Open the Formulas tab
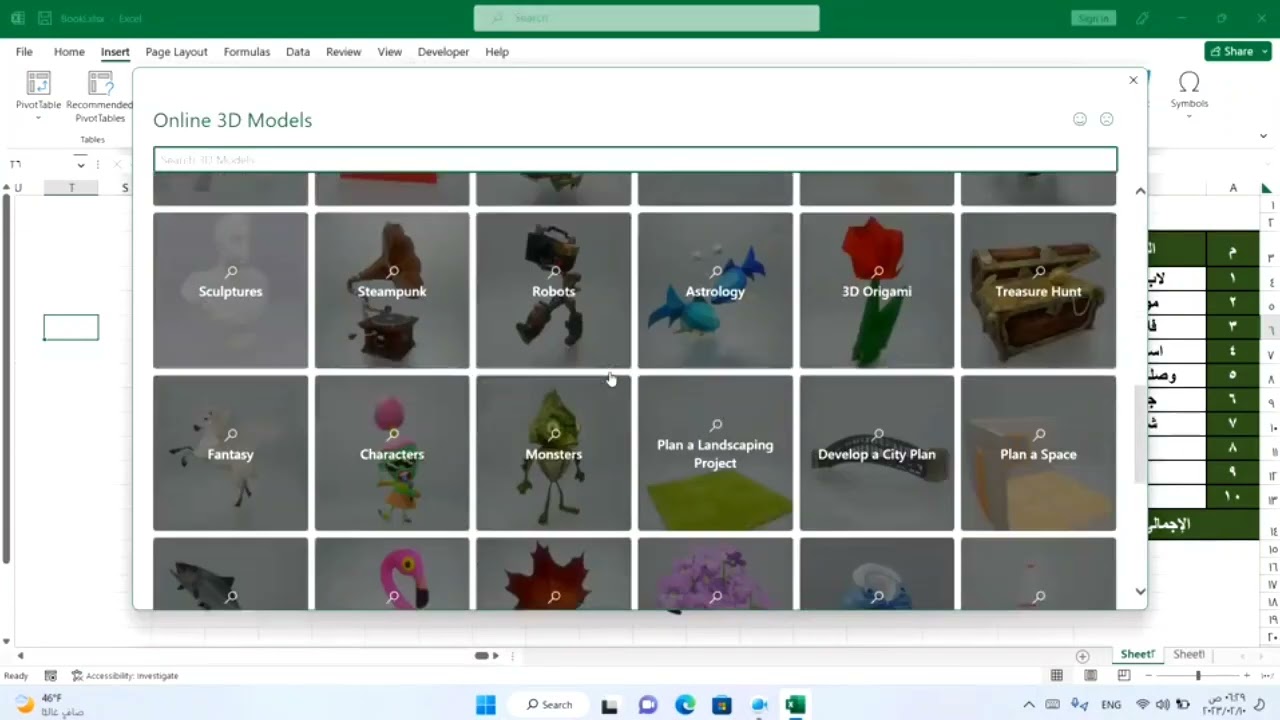This screenshot has height=720, width=1280. pos(247,52)
